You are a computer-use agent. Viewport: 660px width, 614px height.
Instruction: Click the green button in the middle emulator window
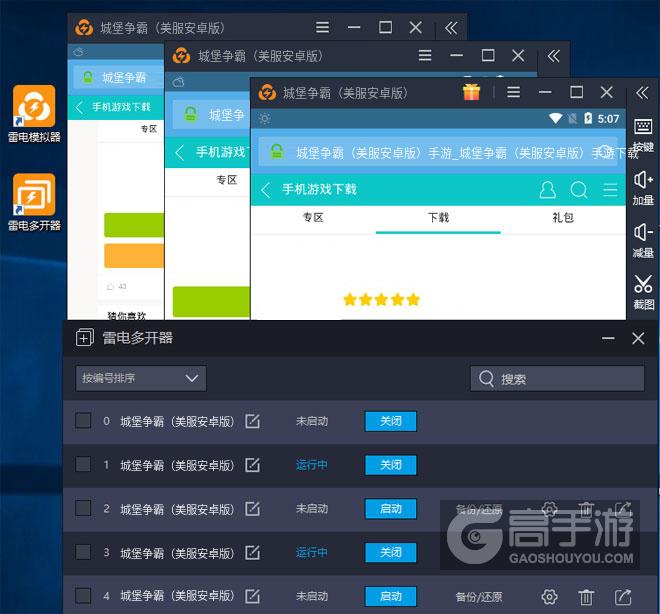[211, 301]
